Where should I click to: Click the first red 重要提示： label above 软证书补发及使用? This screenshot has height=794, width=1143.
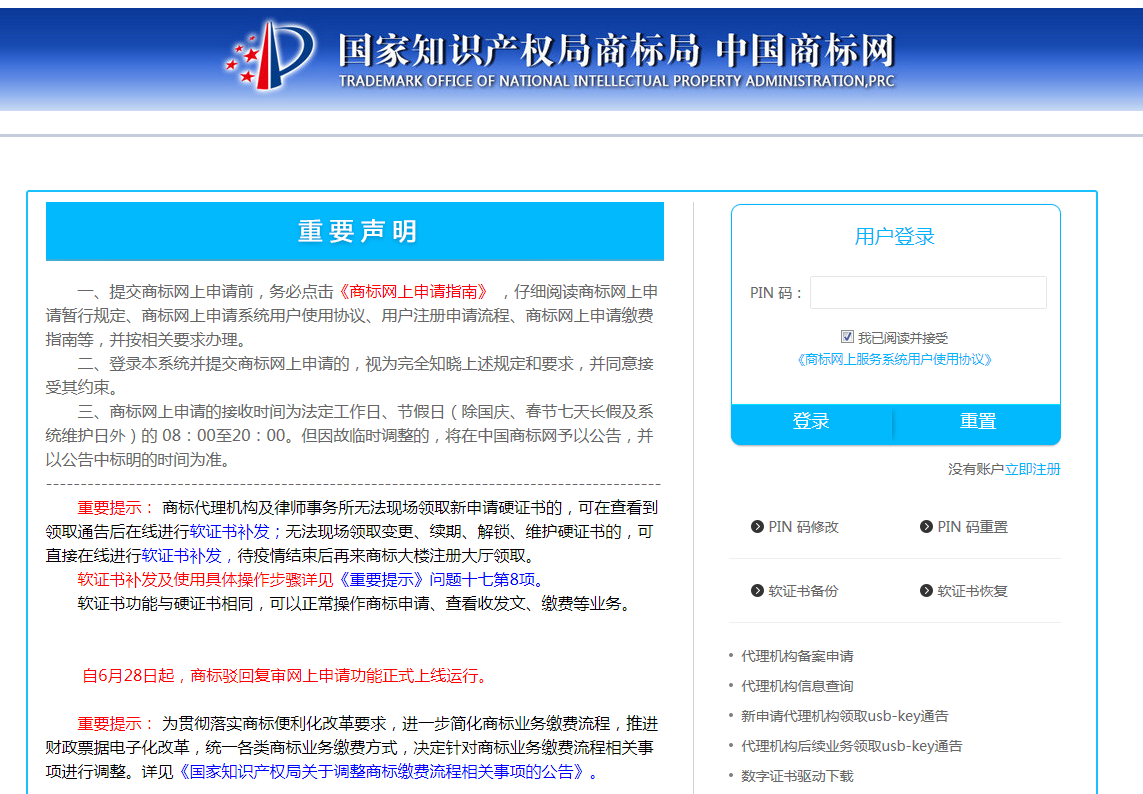coord(116,507)
